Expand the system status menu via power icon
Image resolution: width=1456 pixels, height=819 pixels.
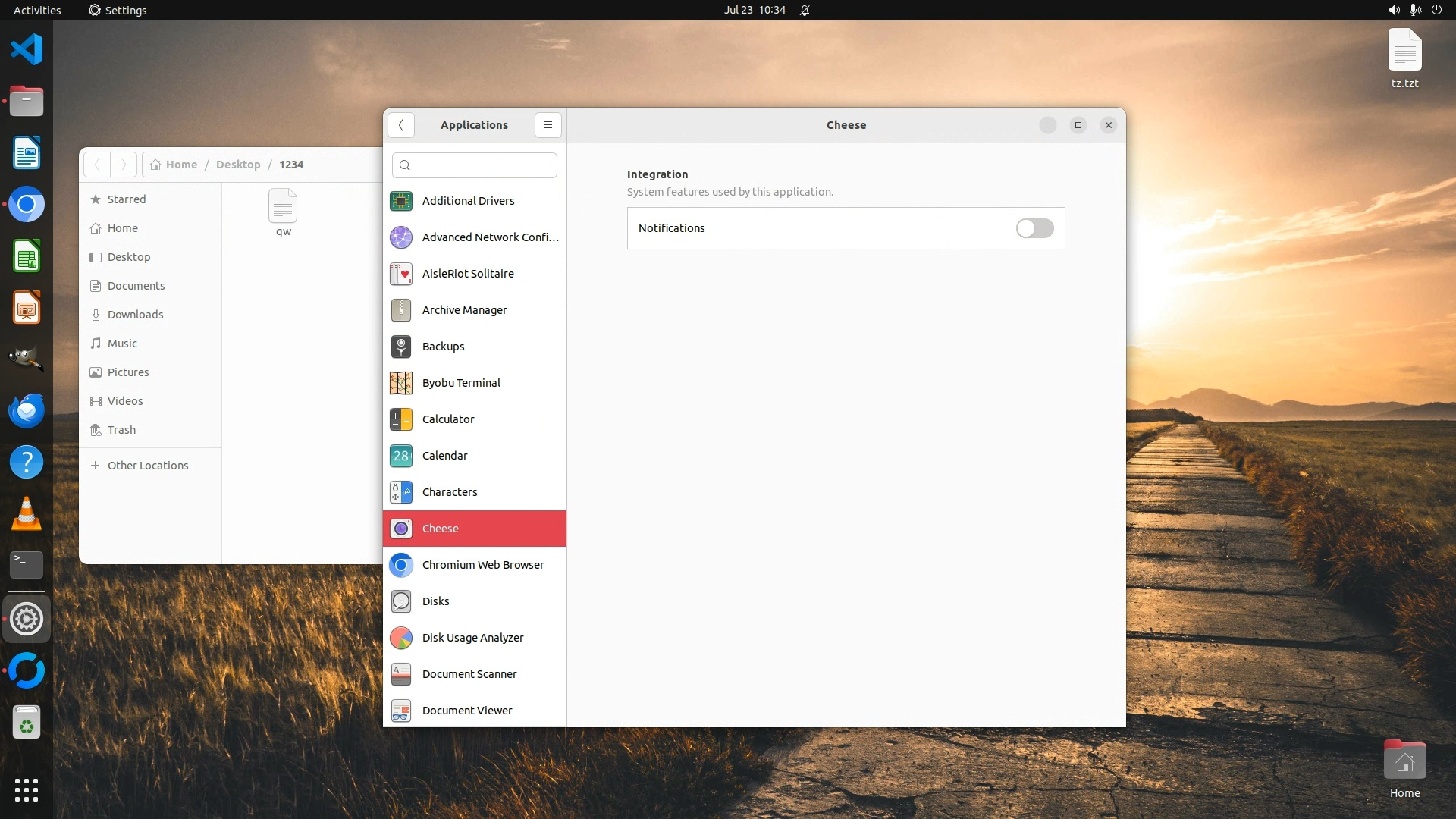click(1436, 10)
